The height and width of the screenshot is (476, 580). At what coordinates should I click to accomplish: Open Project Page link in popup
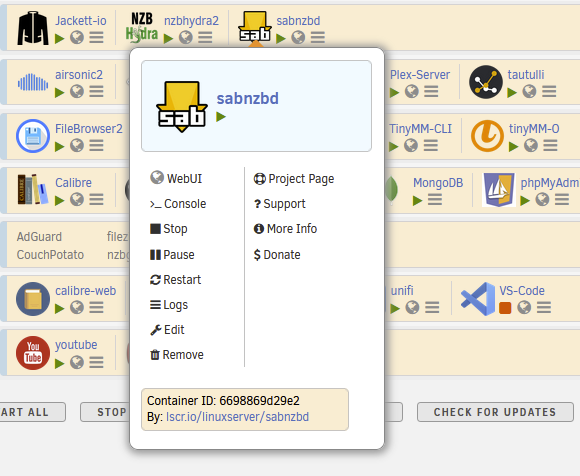294,179
